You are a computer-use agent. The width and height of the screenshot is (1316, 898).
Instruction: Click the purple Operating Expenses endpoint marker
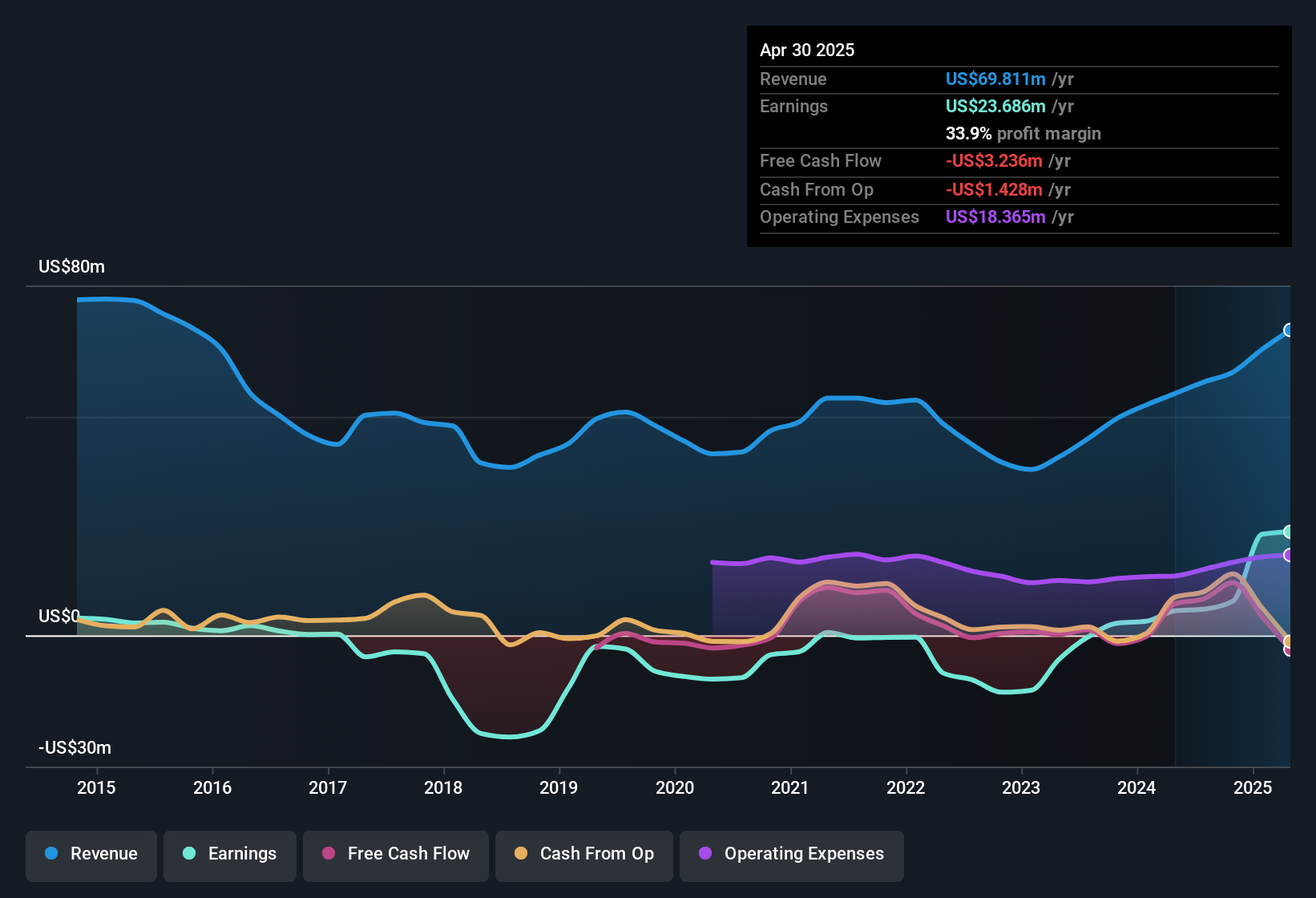click(x=1289, y=555)
